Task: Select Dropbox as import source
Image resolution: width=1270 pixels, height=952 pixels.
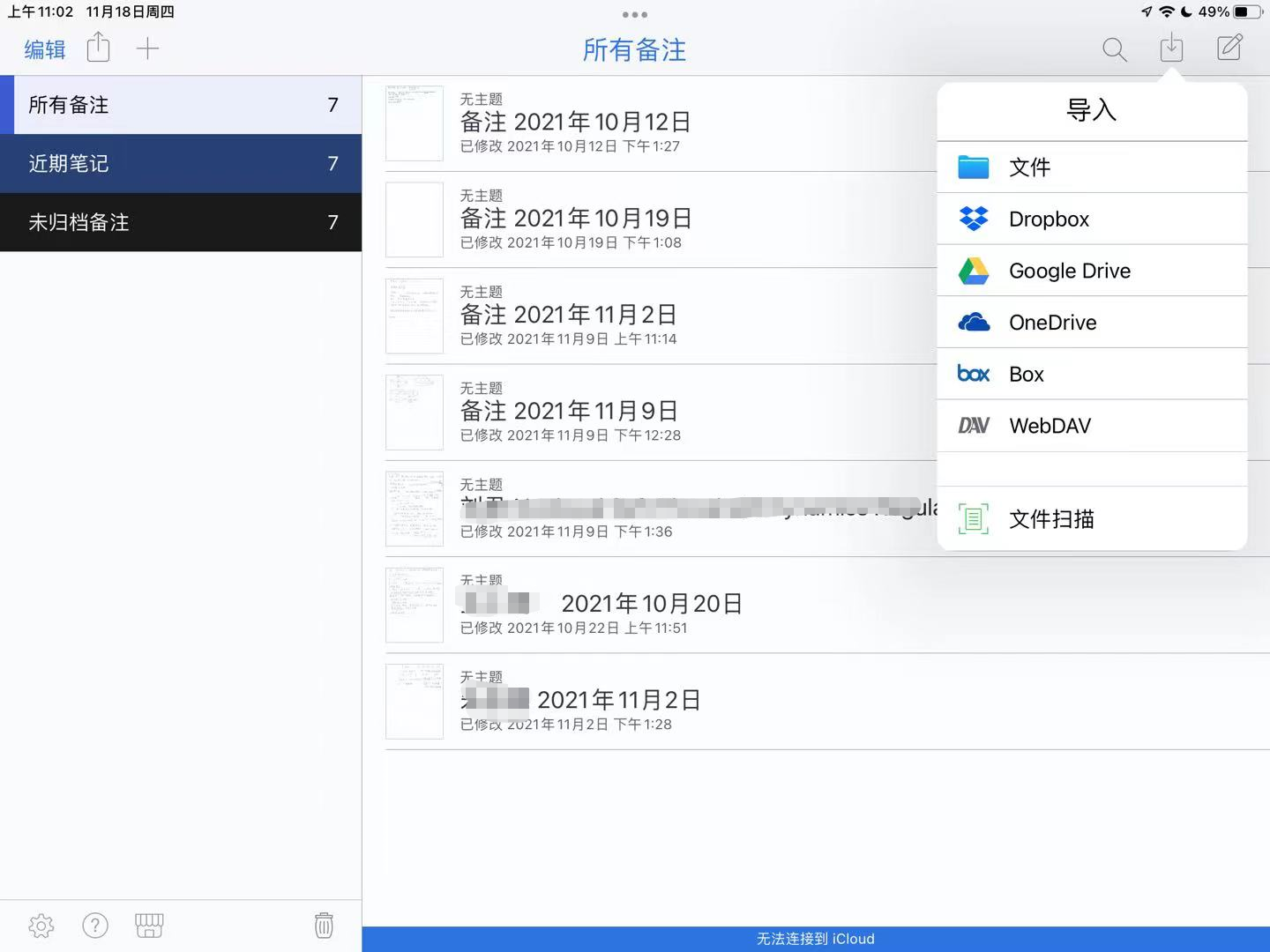Action: pos(1092,219)
